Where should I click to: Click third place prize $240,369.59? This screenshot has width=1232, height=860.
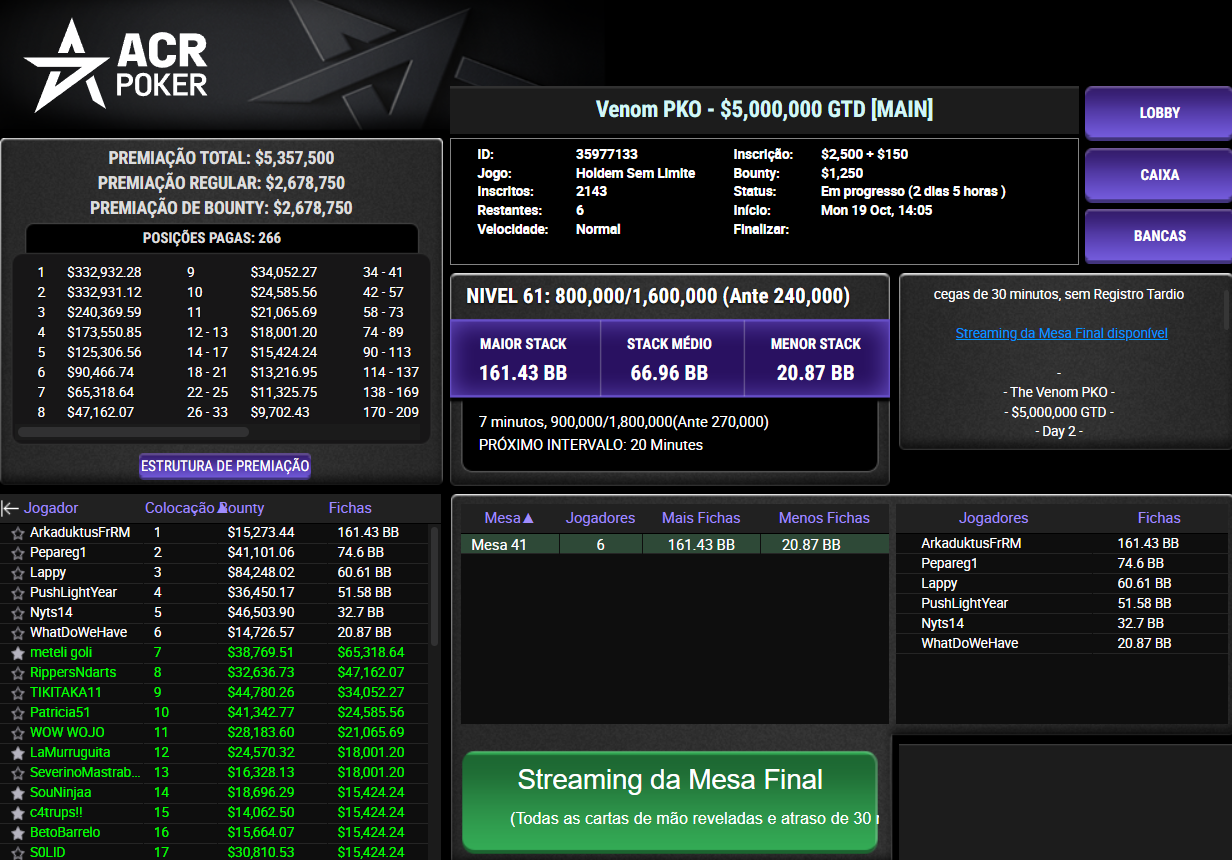[104, 312]
